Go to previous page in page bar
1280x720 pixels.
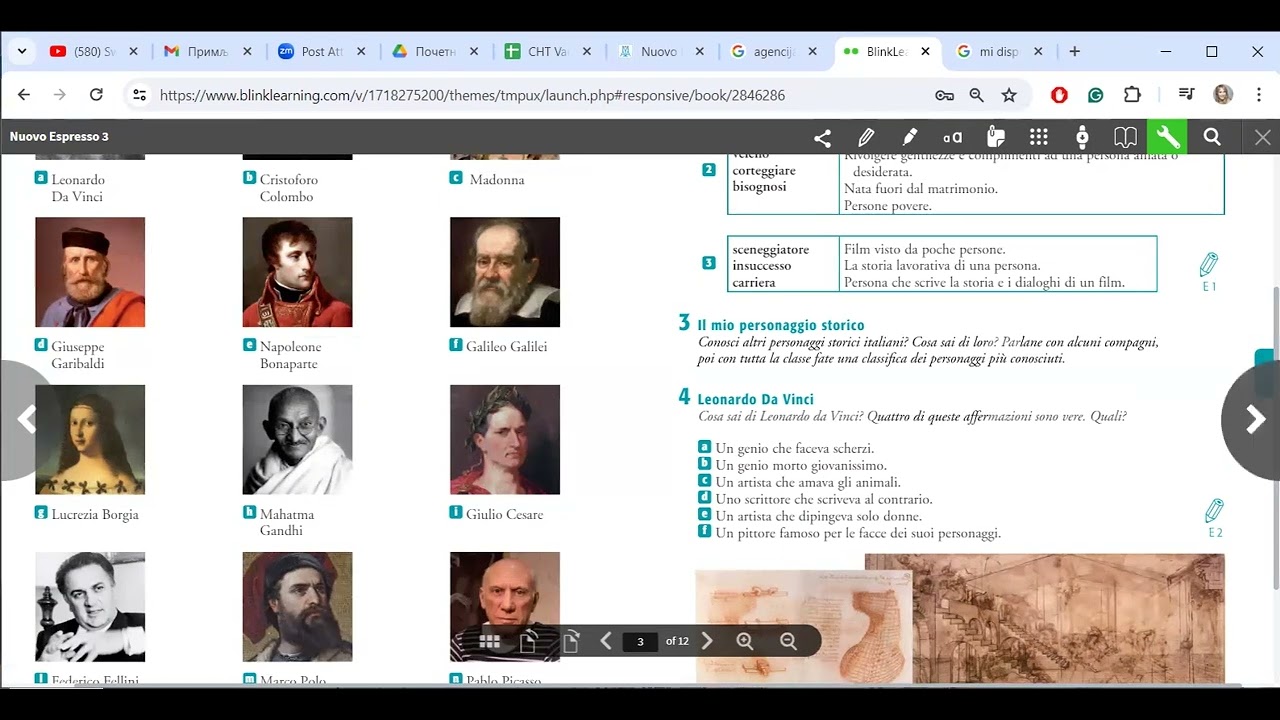[606, 641]
